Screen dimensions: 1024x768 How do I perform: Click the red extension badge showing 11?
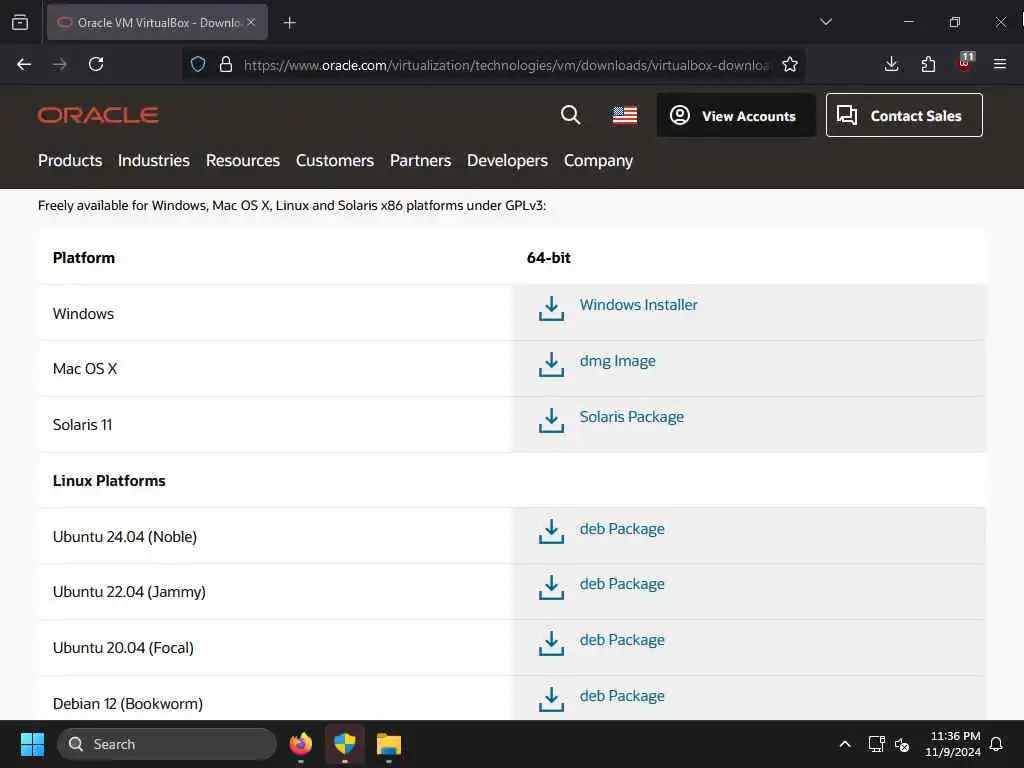tap(965, 62)
